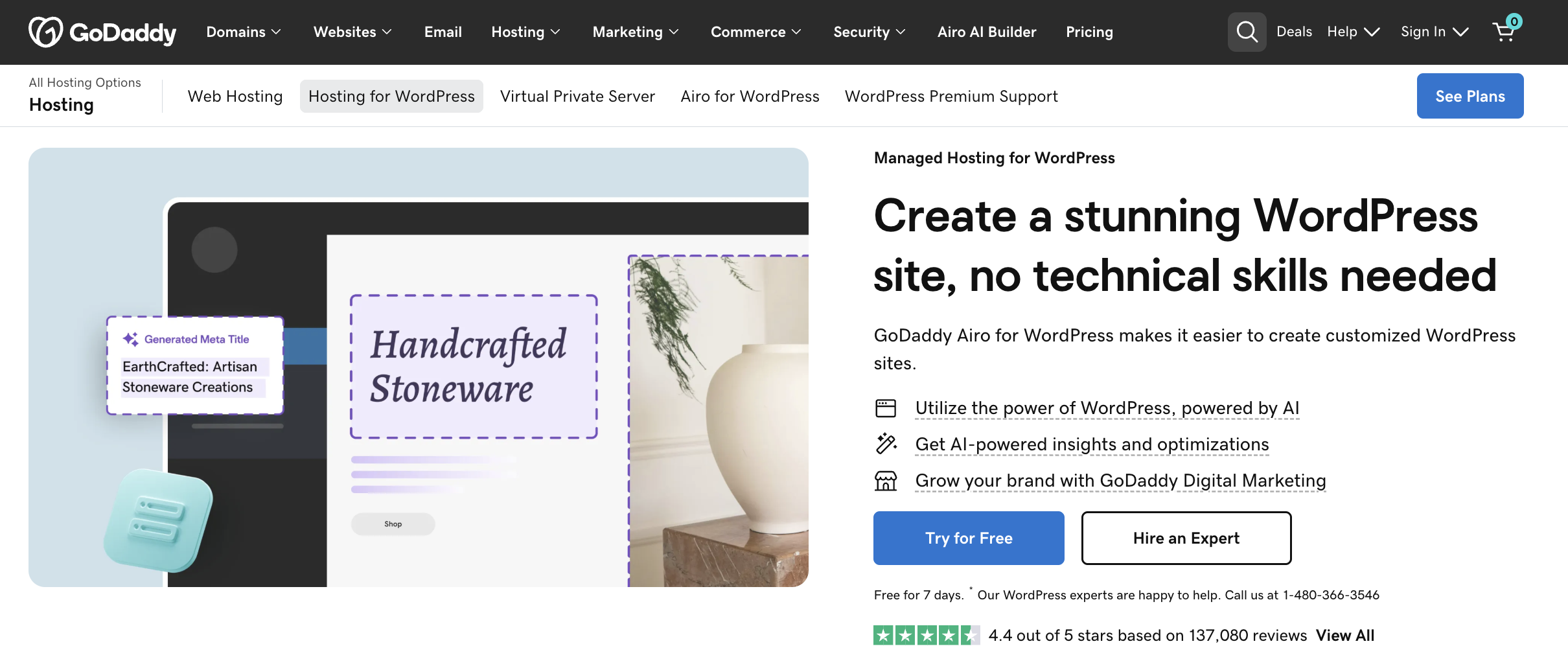Select the Hosting for WordPress tab
The height and width of the screenshot is (670, 1568).
pos(391,96)
